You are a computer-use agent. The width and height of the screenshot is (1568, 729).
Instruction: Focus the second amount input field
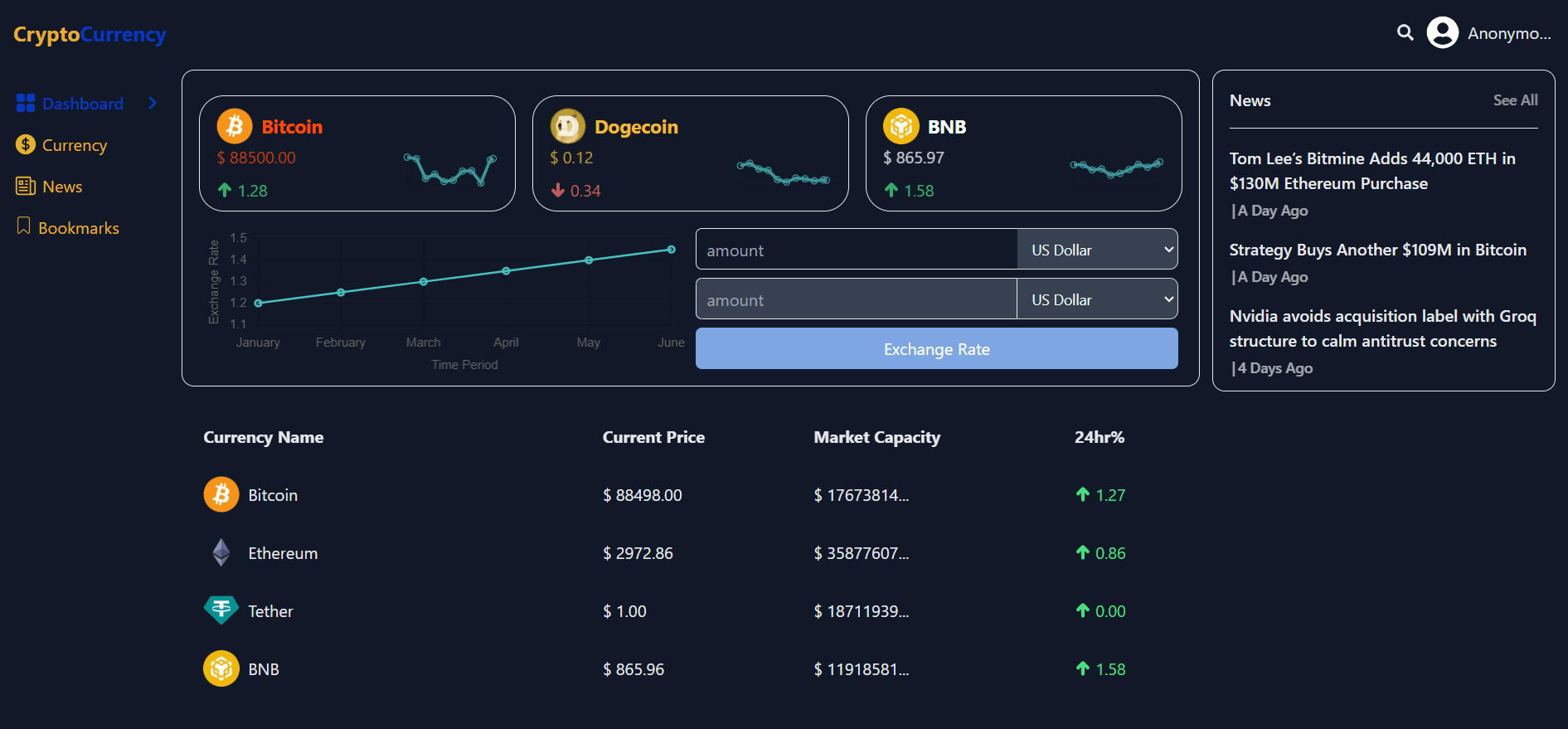(857, 299)
